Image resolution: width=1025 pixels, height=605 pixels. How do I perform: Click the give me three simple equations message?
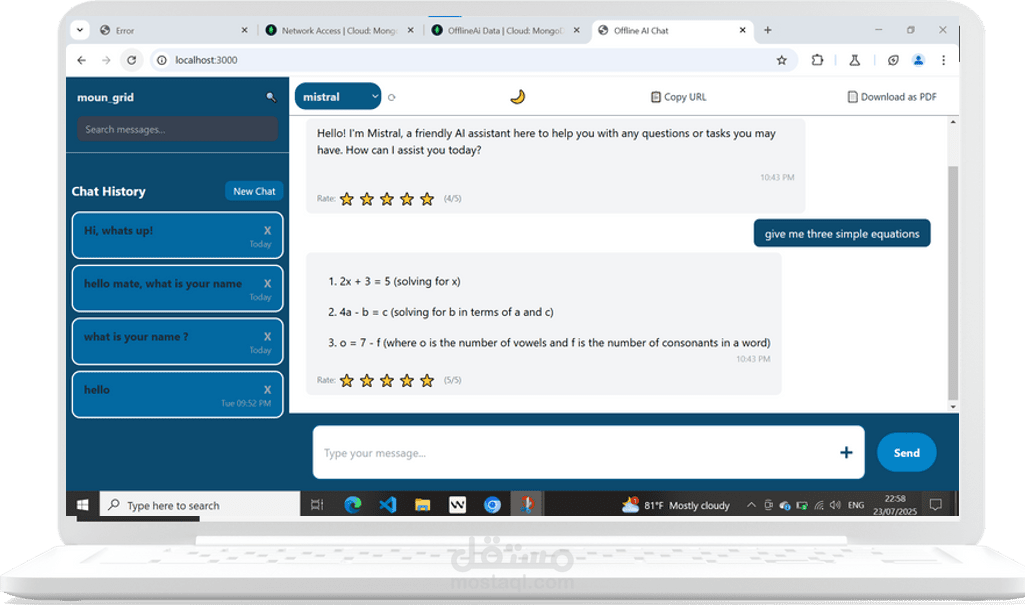point(842,233)
